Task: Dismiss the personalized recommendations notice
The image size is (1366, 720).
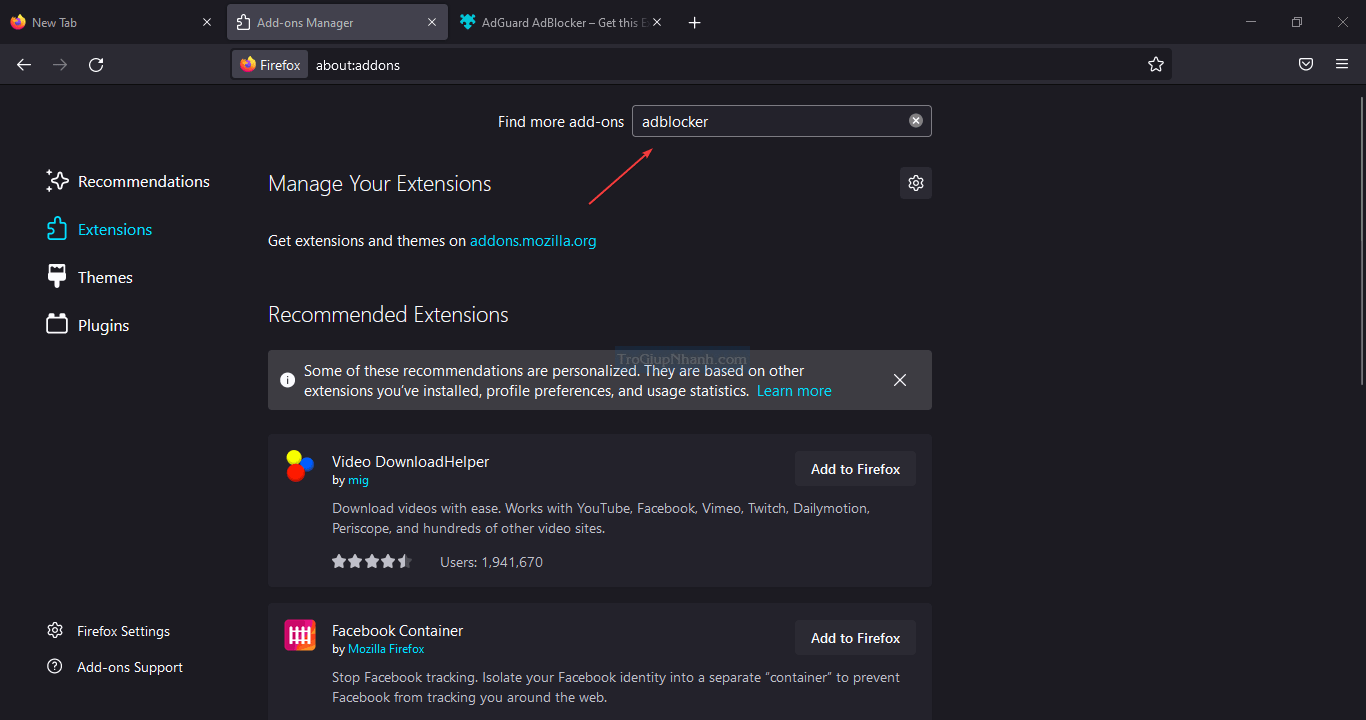Action: (900, 380)
